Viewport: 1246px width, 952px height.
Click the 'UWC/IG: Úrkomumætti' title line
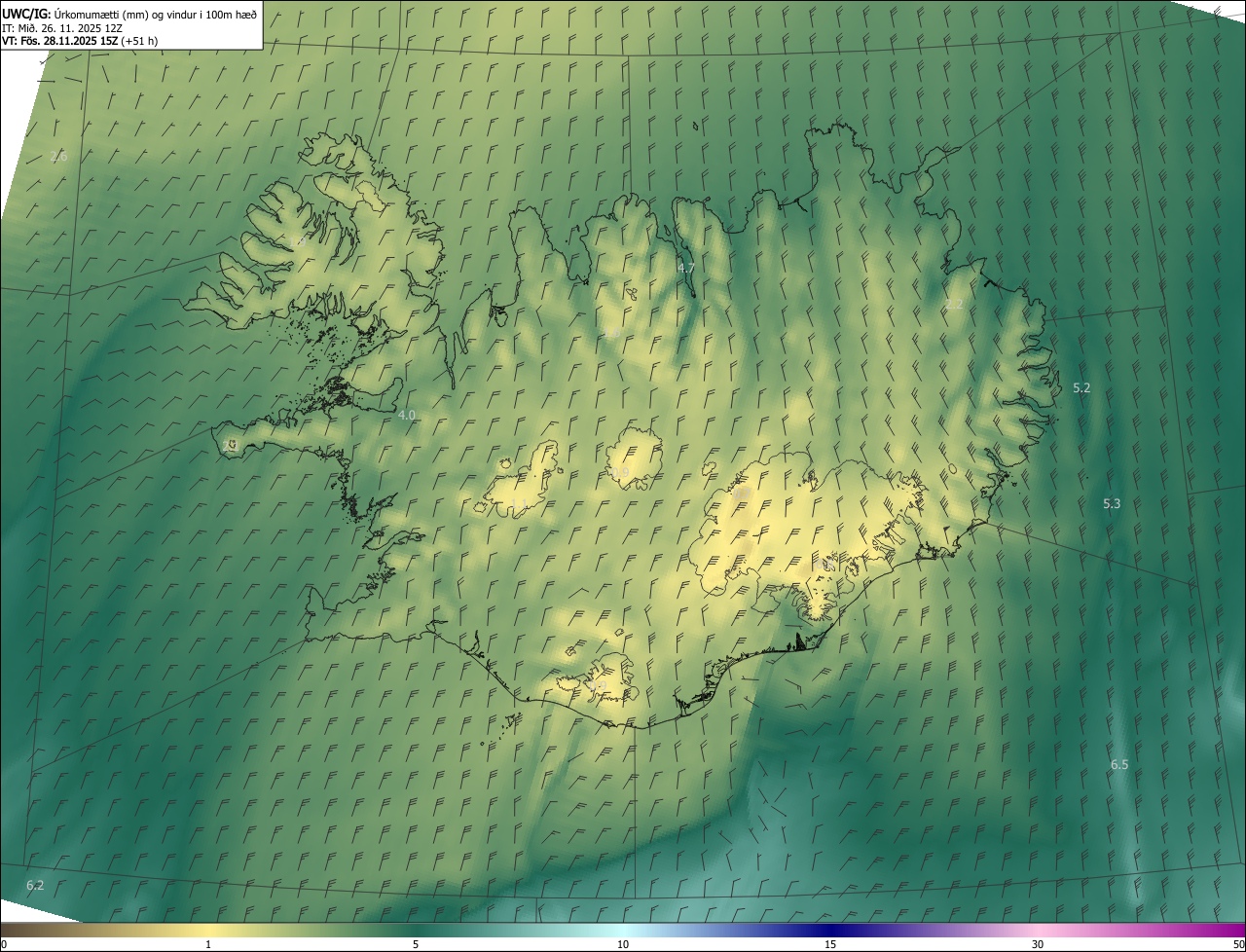coord(129,14)
